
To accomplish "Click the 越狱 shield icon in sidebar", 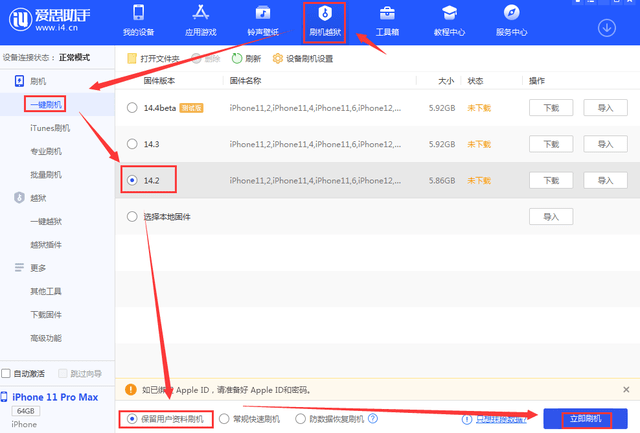I will click(x=19, y=198).
